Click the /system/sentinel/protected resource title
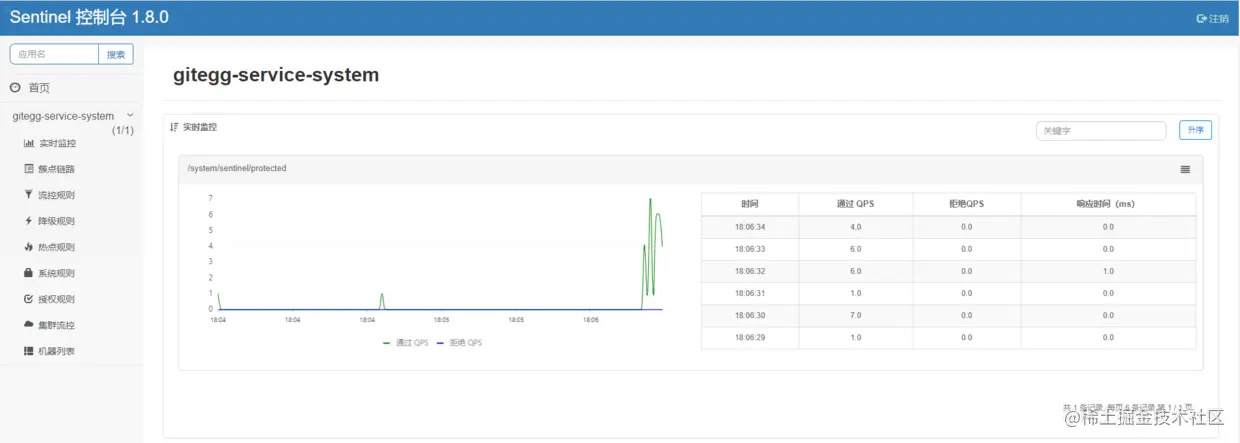 237,168
